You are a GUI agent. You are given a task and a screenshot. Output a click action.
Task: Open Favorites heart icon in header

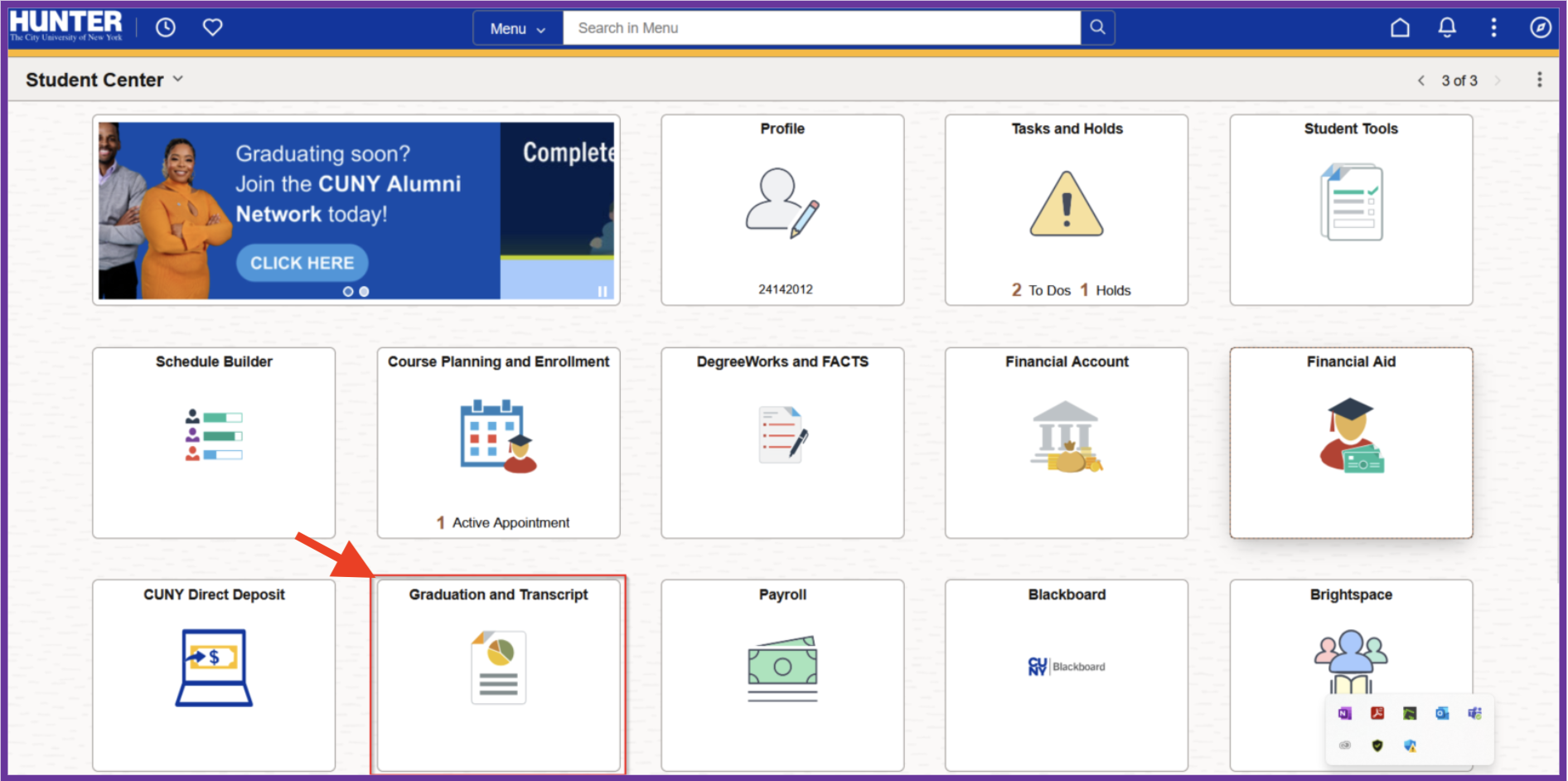[213, 27]
